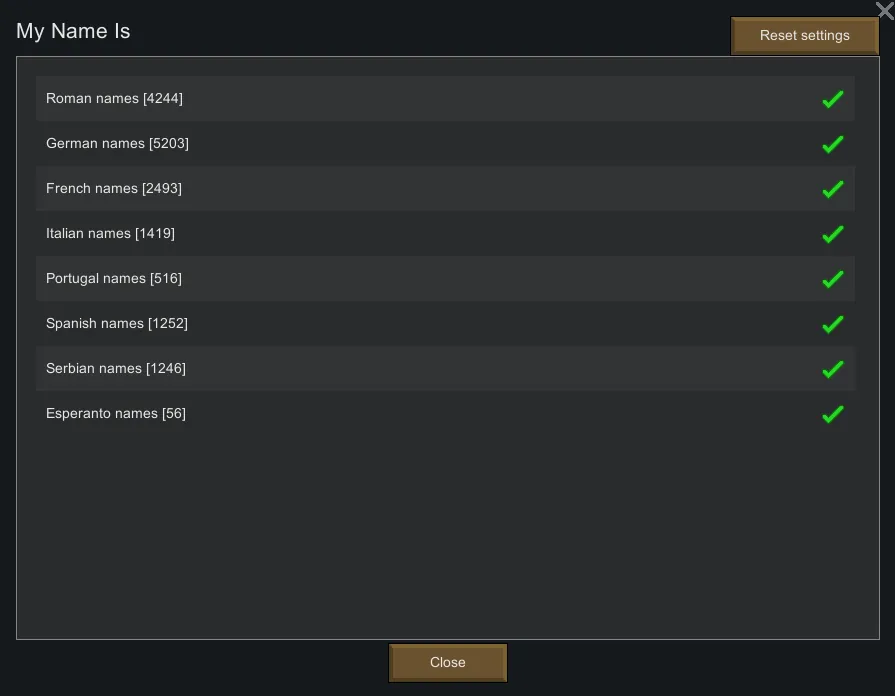Image resolution: width=895 pixels, height=696 pixels.
Task: Toggle the Italian names checkmark
Action: coord(832,234)
